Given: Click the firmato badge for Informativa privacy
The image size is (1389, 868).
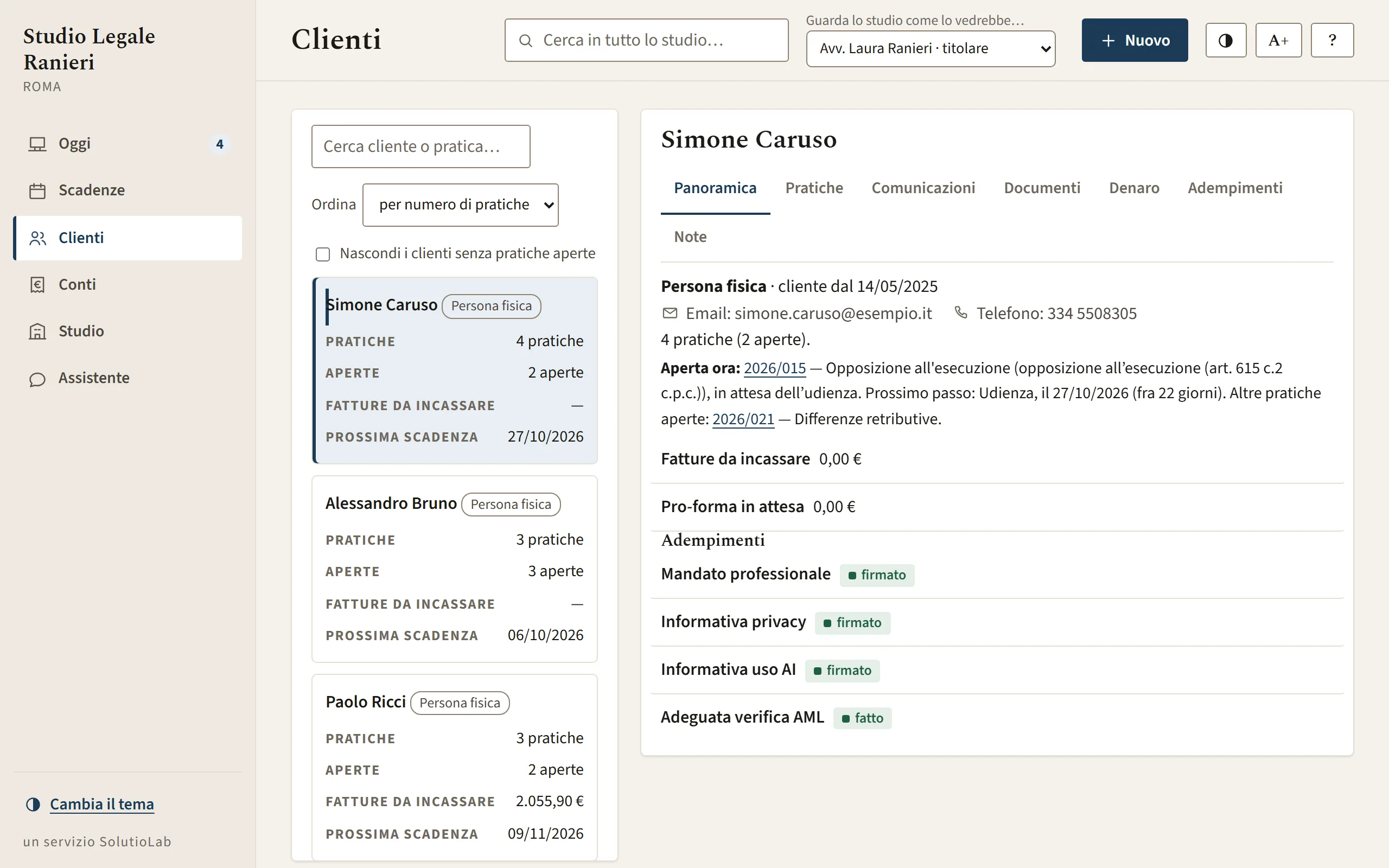Looking at the screenshot, I should [852, 623].
